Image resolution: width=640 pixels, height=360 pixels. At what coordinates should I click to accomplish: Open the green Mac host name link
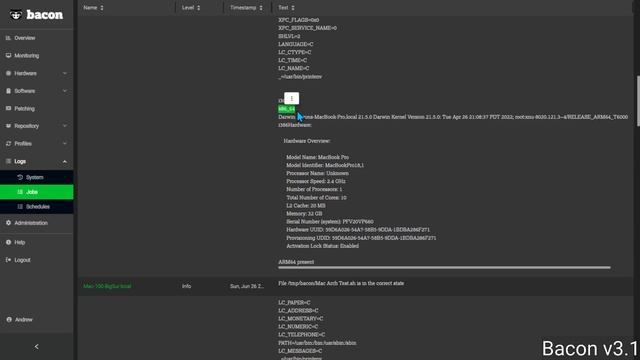107,286
